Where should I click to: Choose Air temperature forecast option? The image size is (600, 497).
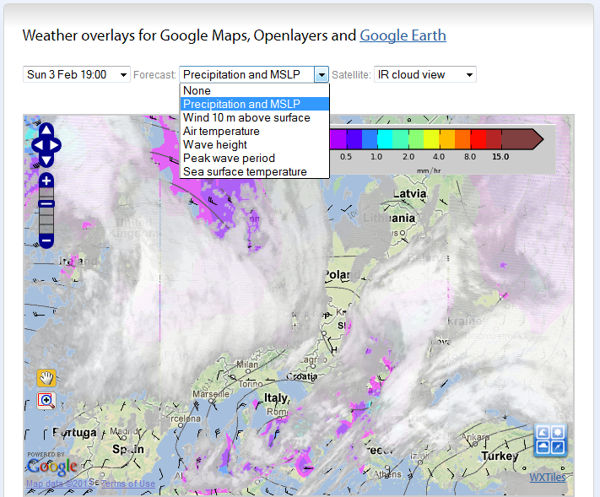click(x=254, y=131)
